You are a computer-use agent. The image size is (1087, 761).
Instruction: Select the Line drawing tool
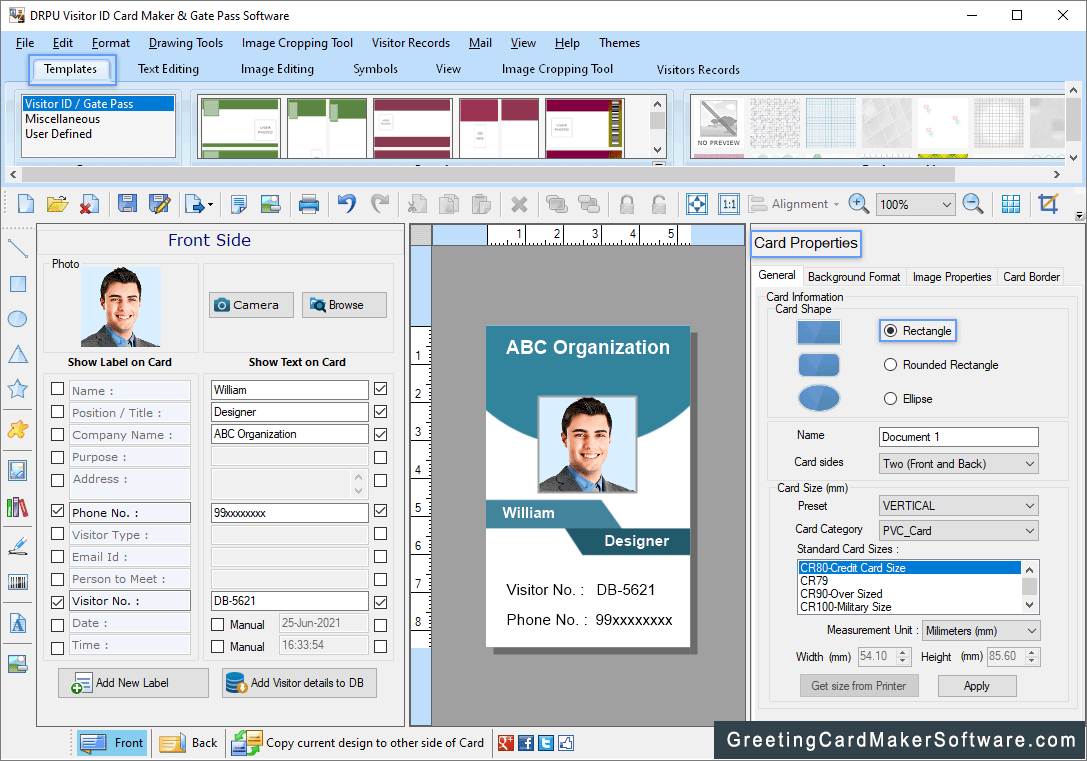(x=17, y=248)
